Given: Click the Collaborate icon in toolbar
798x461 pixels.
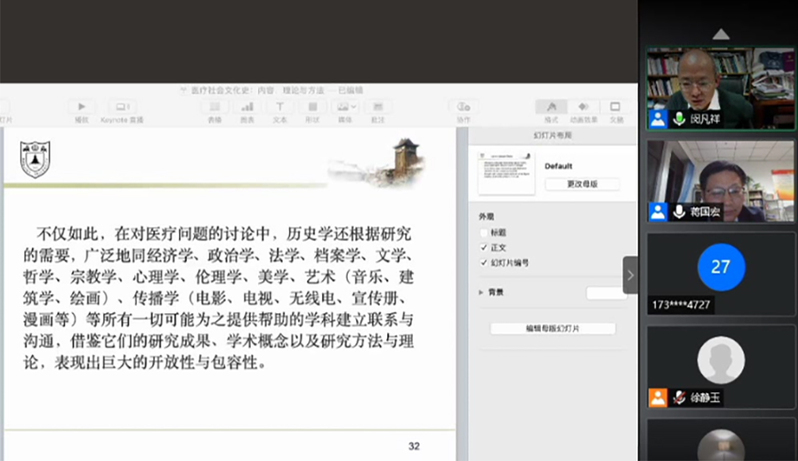Looking at the screenshot, I should [462, 107].
